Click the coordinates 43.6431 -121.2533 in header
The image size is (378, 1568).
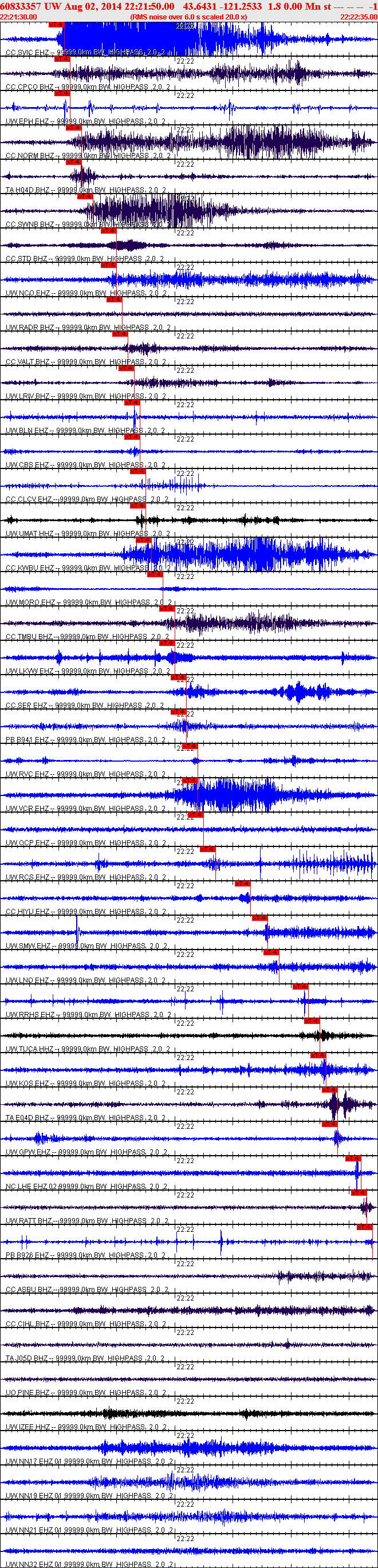[x=222, y=6]
